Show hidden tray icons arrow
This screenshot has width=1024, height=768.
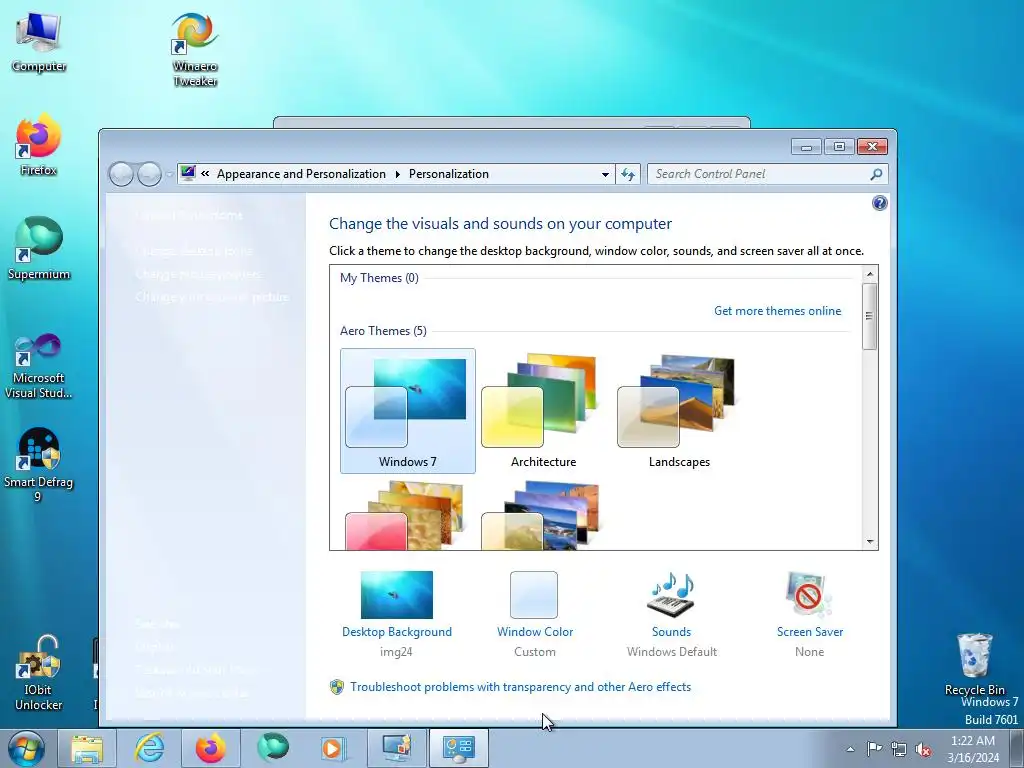click(x=850, y=749)
